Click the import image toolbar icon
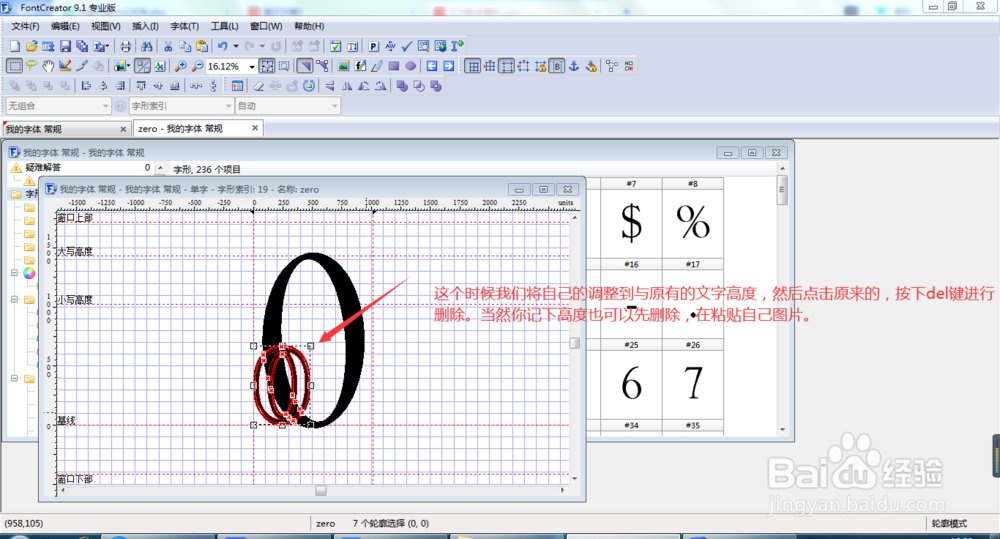The image size is (1000, 539). click(x=343, y=66)
